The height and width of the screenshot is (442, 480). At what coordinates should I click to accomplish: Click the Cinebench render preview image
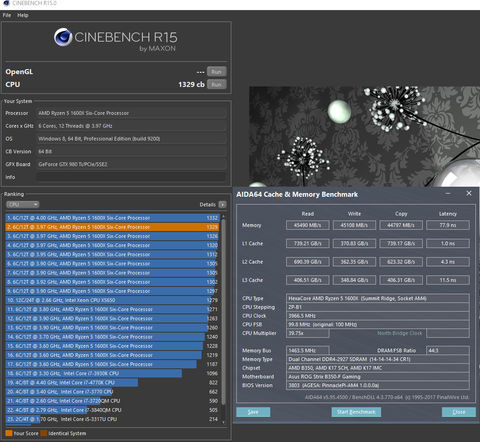click(365, 137)
